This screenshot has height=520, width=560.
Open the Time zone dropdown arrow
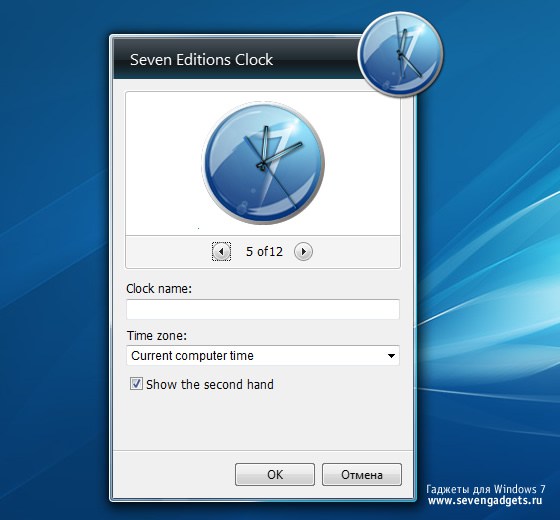pyautogui.click(x=391, y=356)
